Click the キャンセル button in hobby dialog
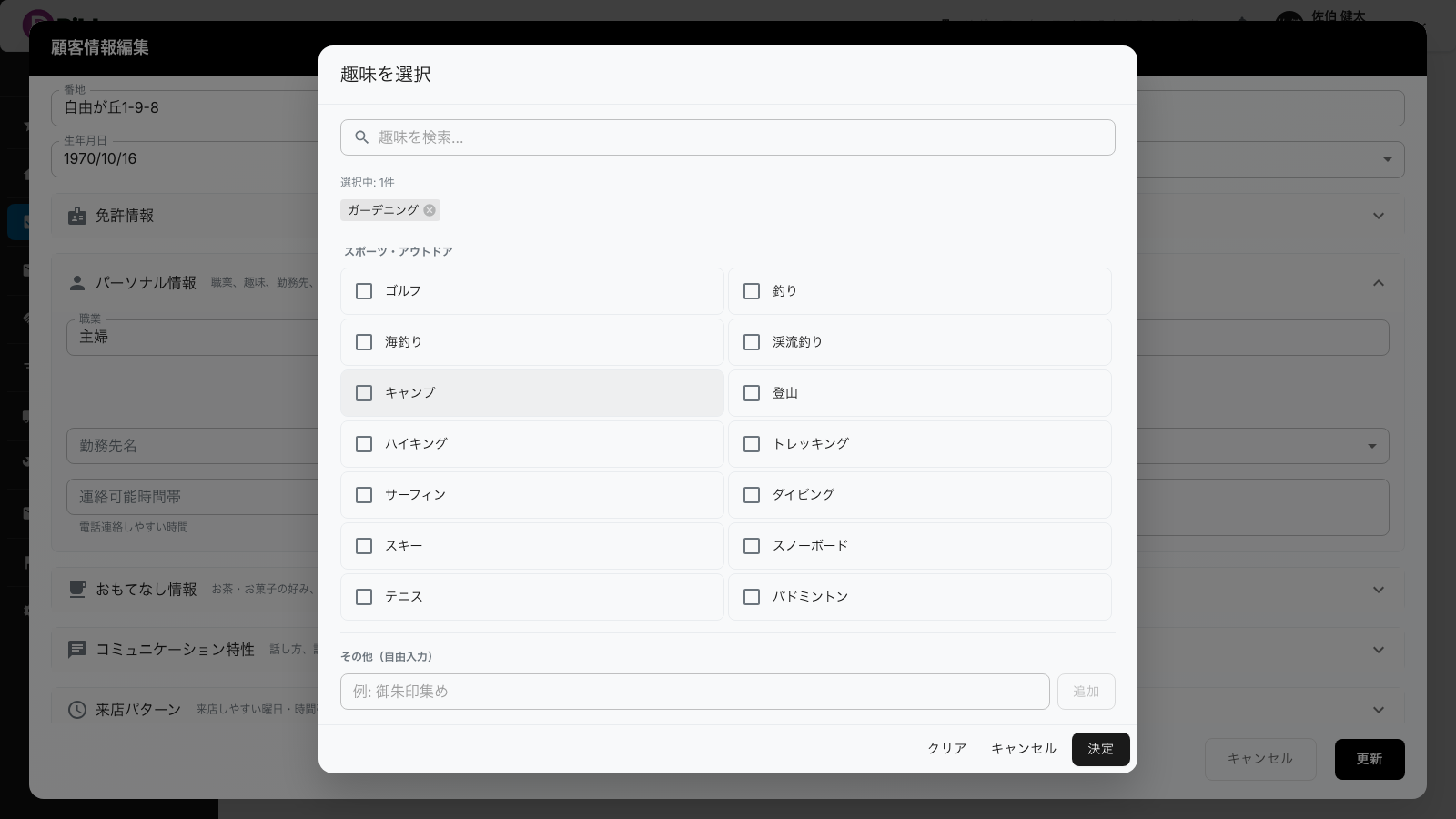 pyautogui.click(x=1024, y=749)
